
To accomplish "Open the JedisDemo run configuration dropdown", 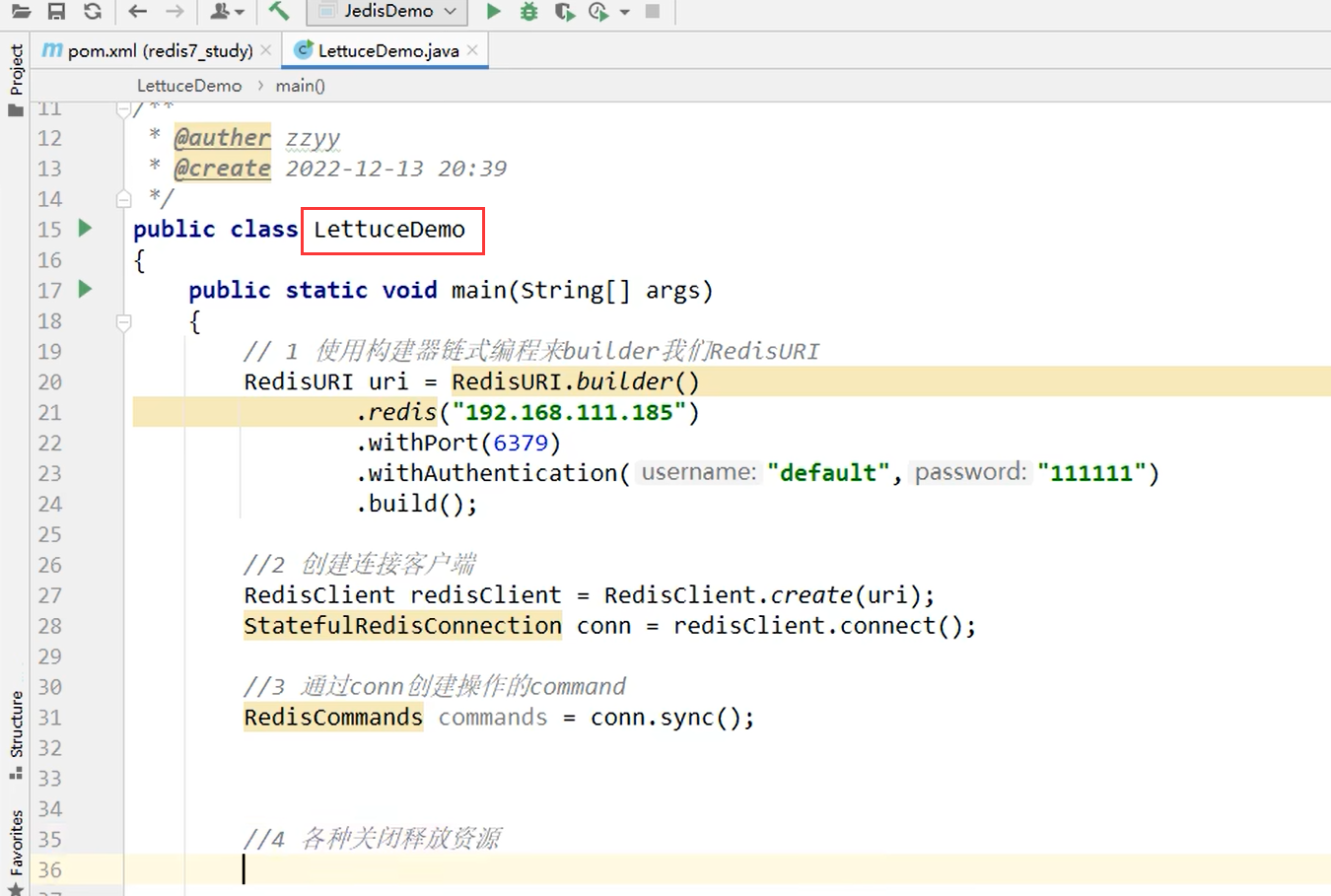I will [385, 12].
